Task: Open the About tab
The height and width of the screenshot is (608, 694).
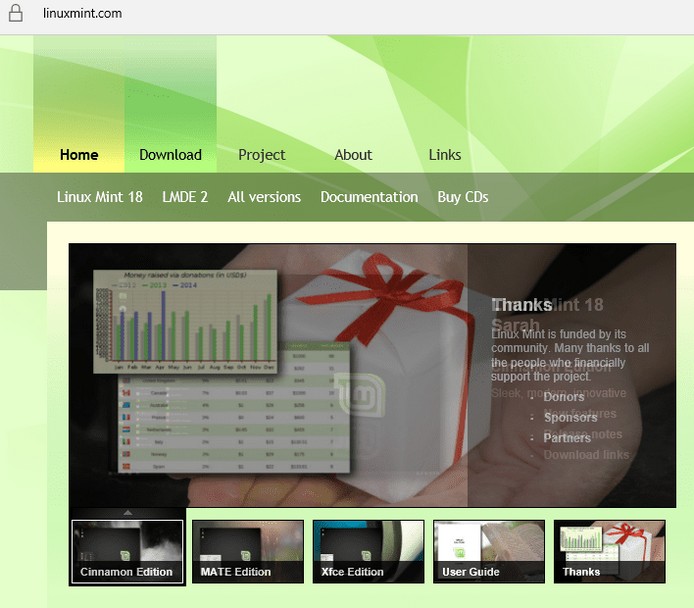Action: [x=353, y=155]
